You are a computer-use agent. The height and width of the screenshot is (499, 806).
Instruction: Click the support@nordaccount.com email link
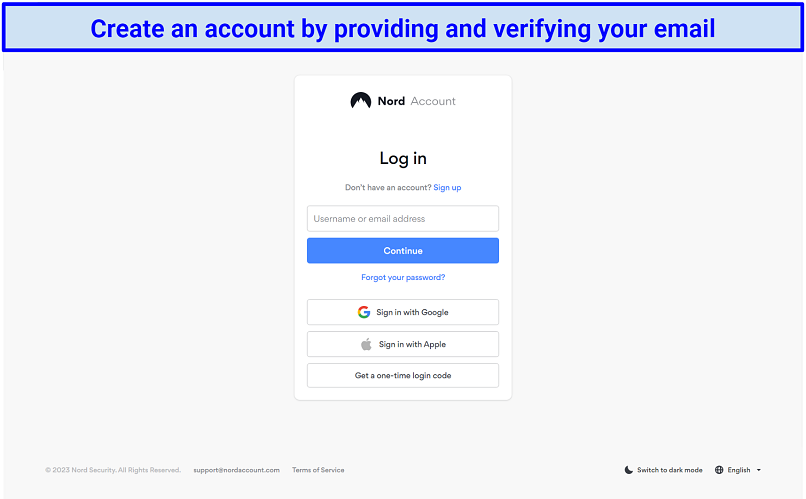(236, 470)
